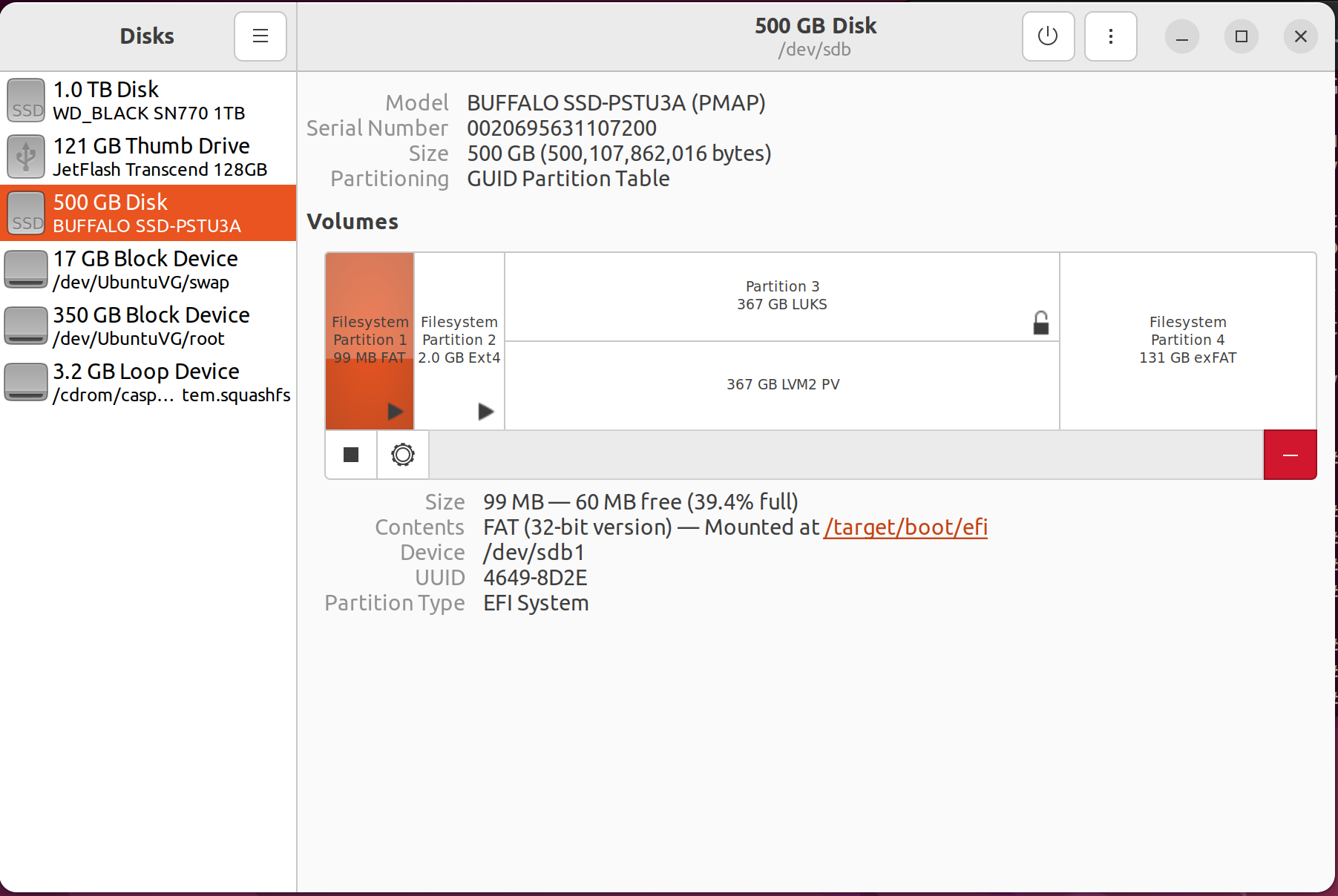Viewport: 1338px width, 896px height.
Task: Mount Partition 1 with its play button
Action: click(x=393, y=411)
